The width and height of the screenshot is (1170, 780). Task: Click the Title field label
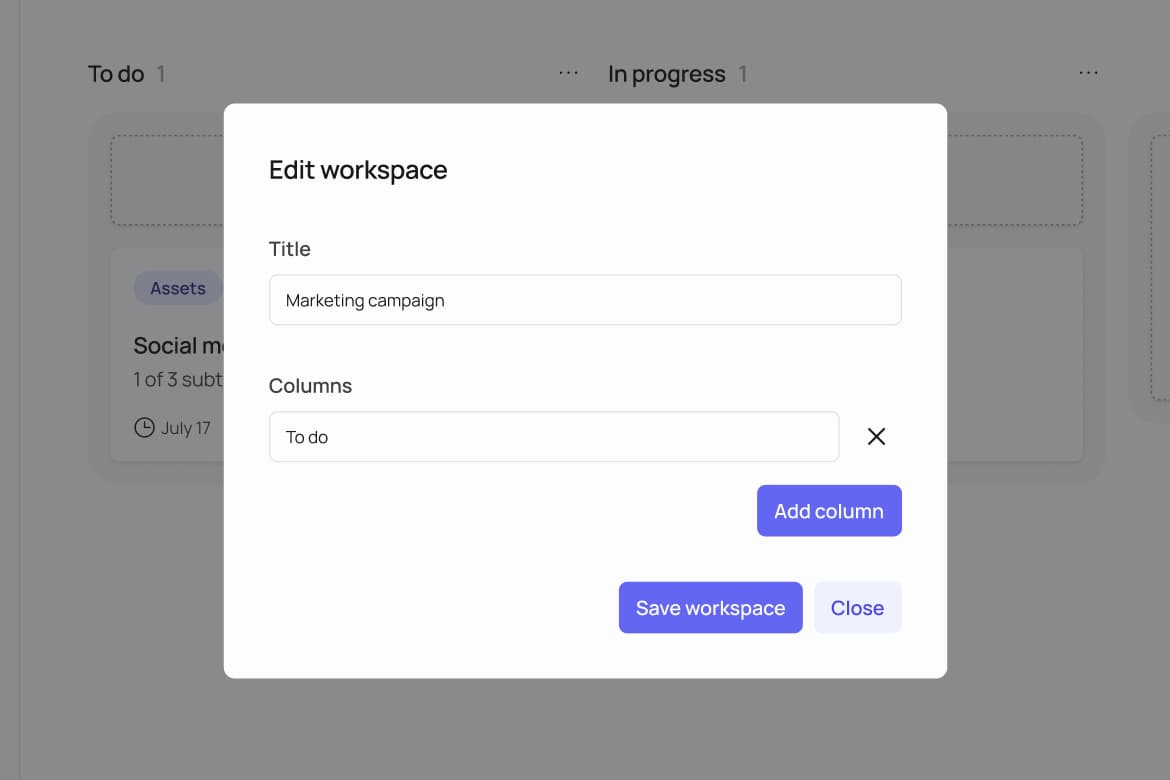(290, 249)
